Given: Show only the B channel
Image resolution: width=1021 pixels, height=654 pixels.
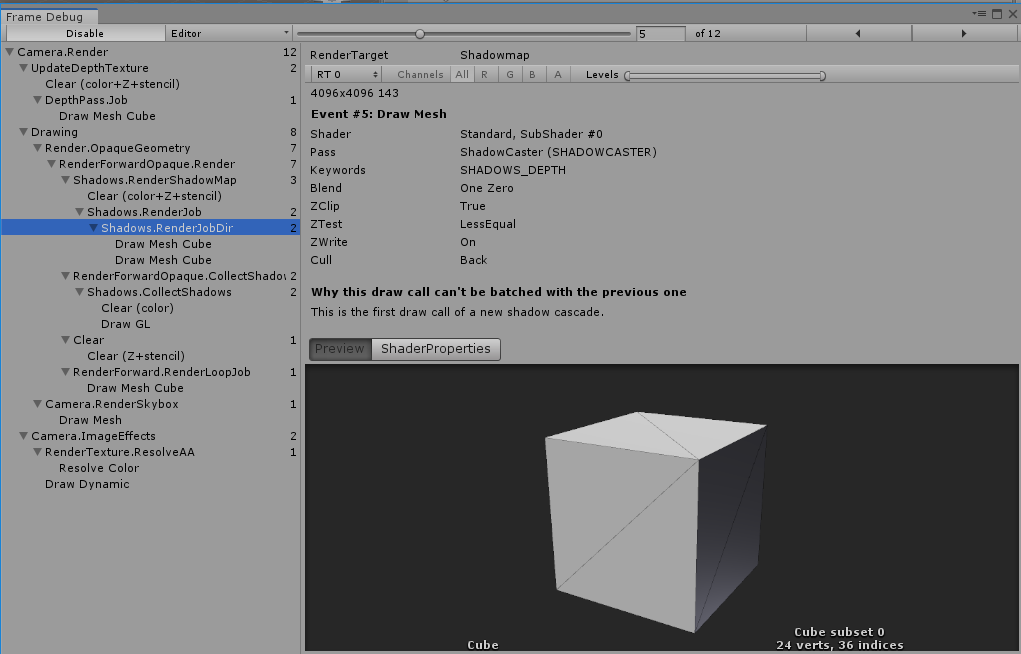Looking at the screenshot, I should tap(533, 75).
